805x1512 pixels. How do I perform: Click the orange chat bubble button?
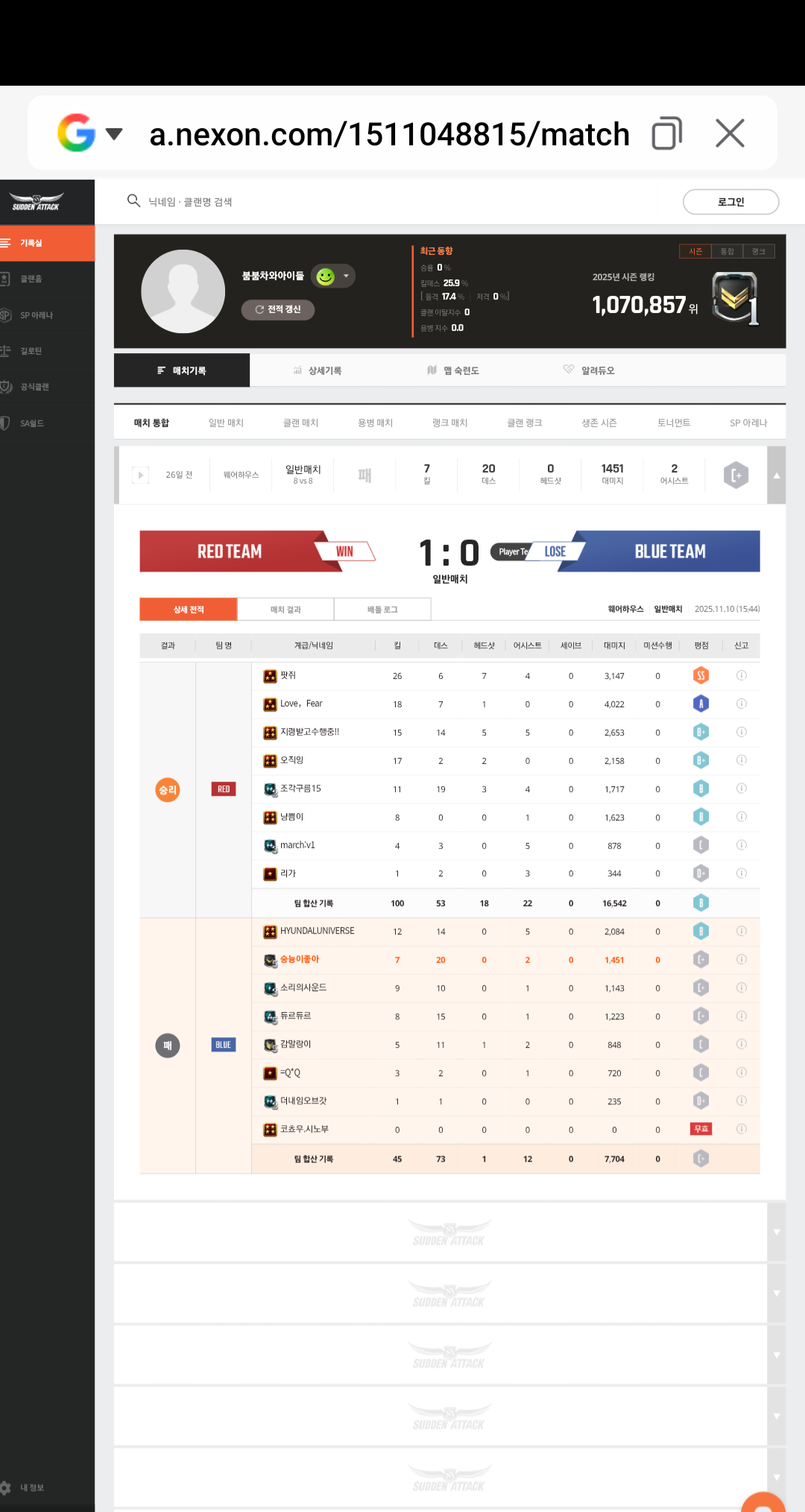coord(763,1502)
